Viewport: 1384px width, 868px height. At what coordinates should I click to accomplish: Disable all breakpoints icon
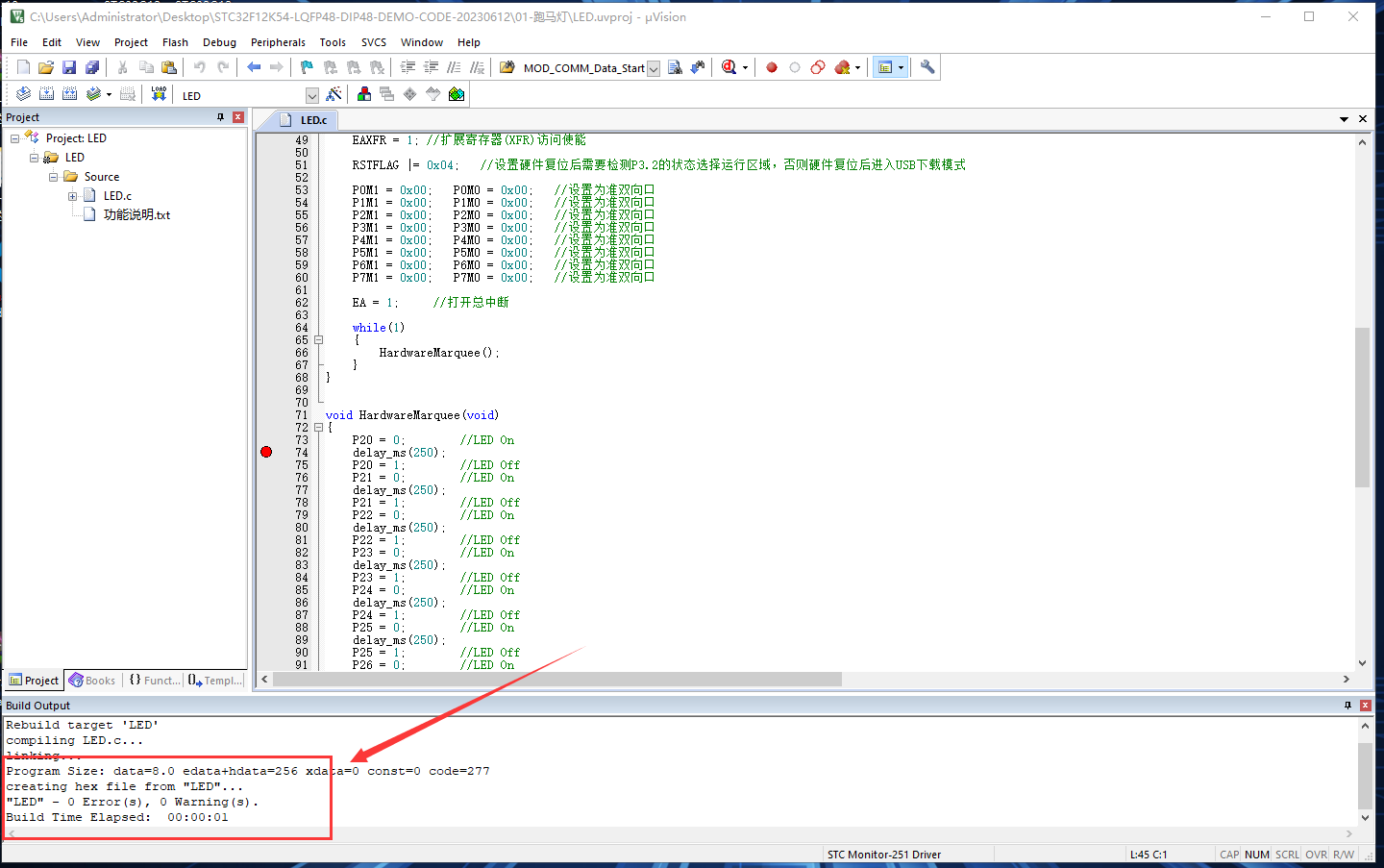coord(818,67)
